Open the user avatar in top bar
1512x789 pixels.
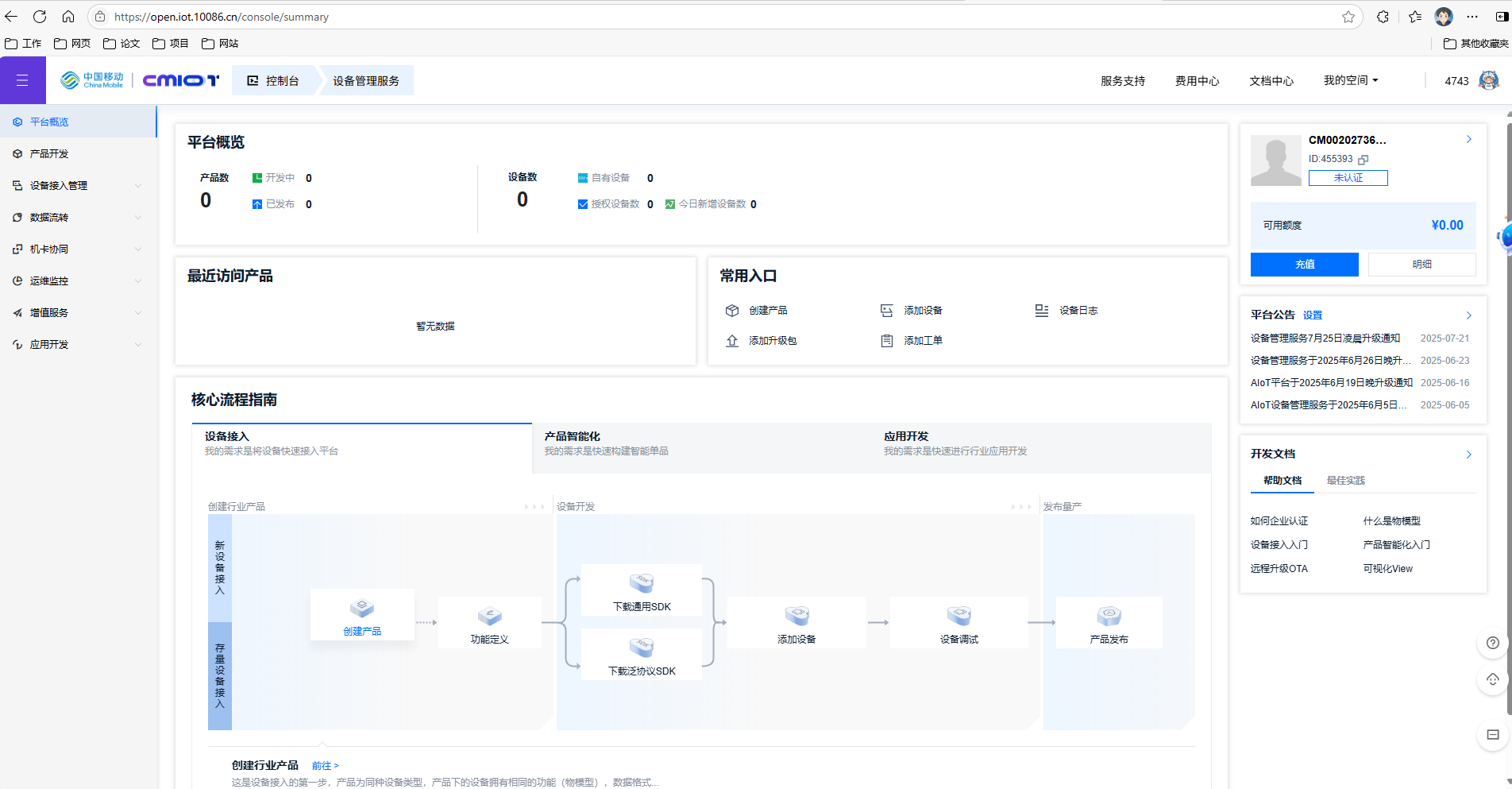1489,79
